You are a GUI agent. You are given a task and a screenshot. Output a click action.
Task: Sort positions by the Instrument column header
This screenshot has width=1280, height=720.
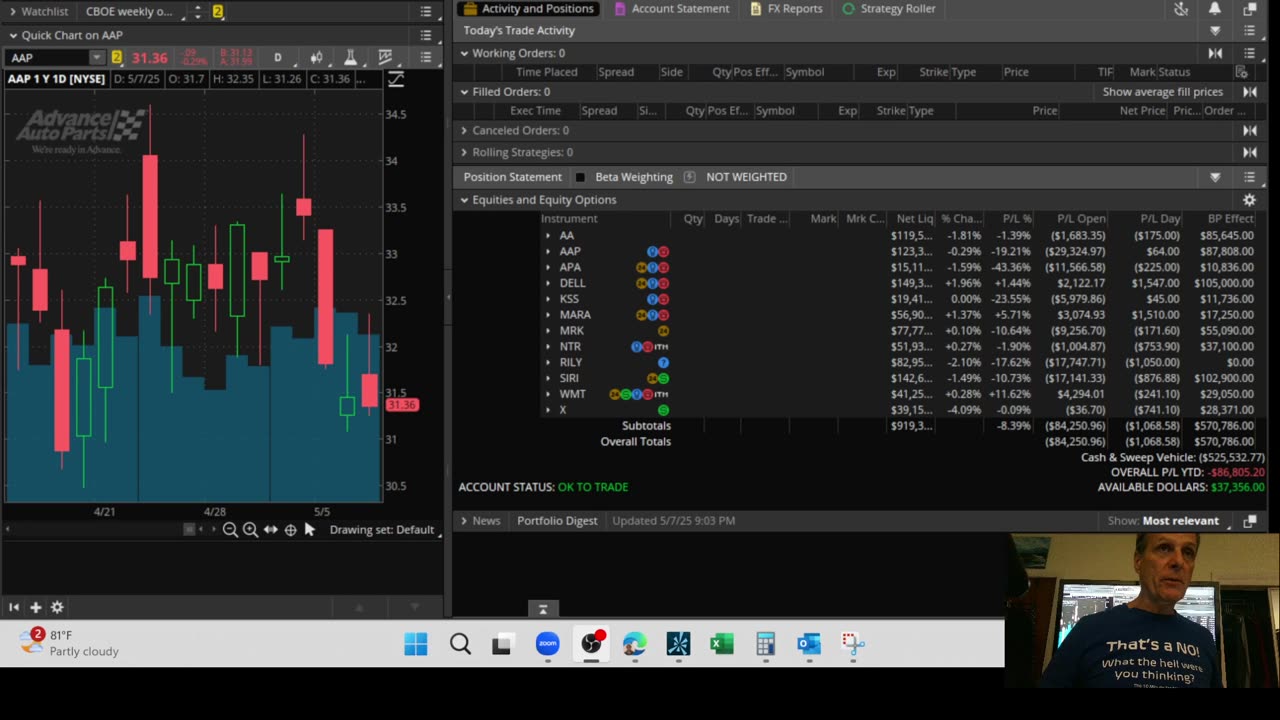[569, 219]
